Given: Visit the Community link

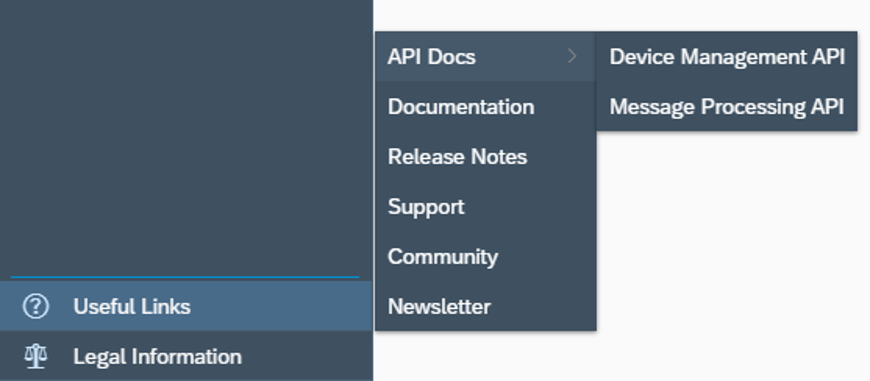Looking at the screenshot, I should tap(485, 256).
